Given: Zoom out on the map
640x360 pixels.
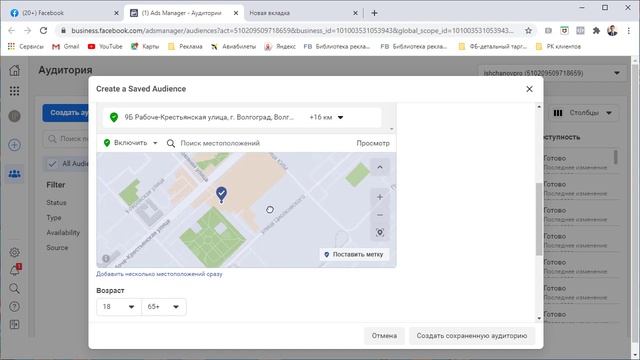Looking at the screenshot, I should coord(380,215).
